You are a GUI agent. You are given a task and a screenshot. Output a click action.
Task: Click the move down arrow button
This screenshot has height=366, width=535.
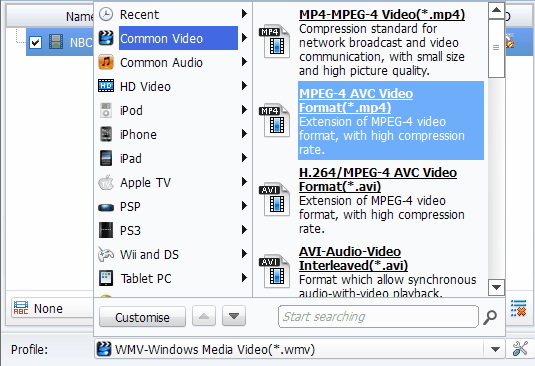pos(234,316)
